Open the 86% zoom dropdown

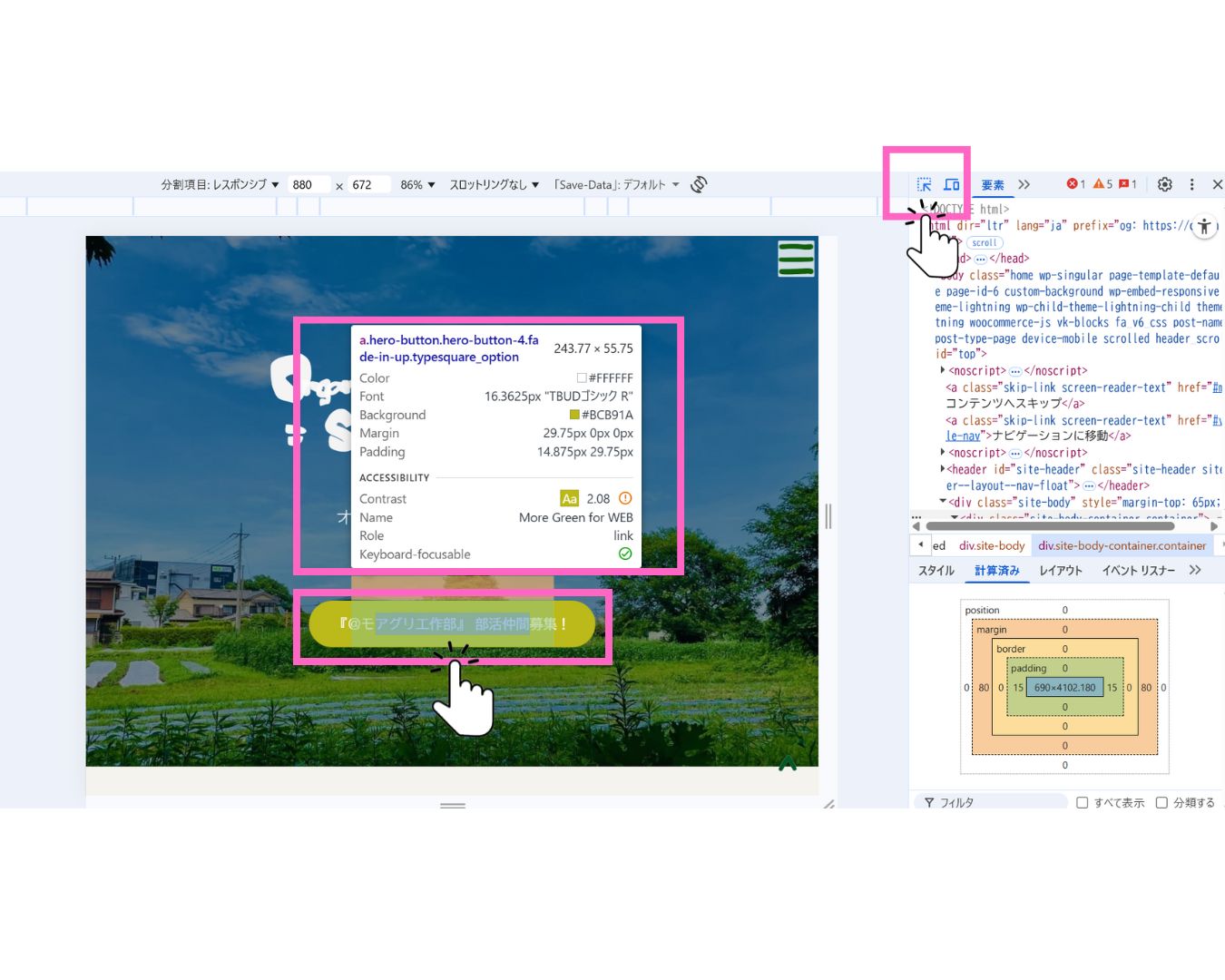point(417,184)
